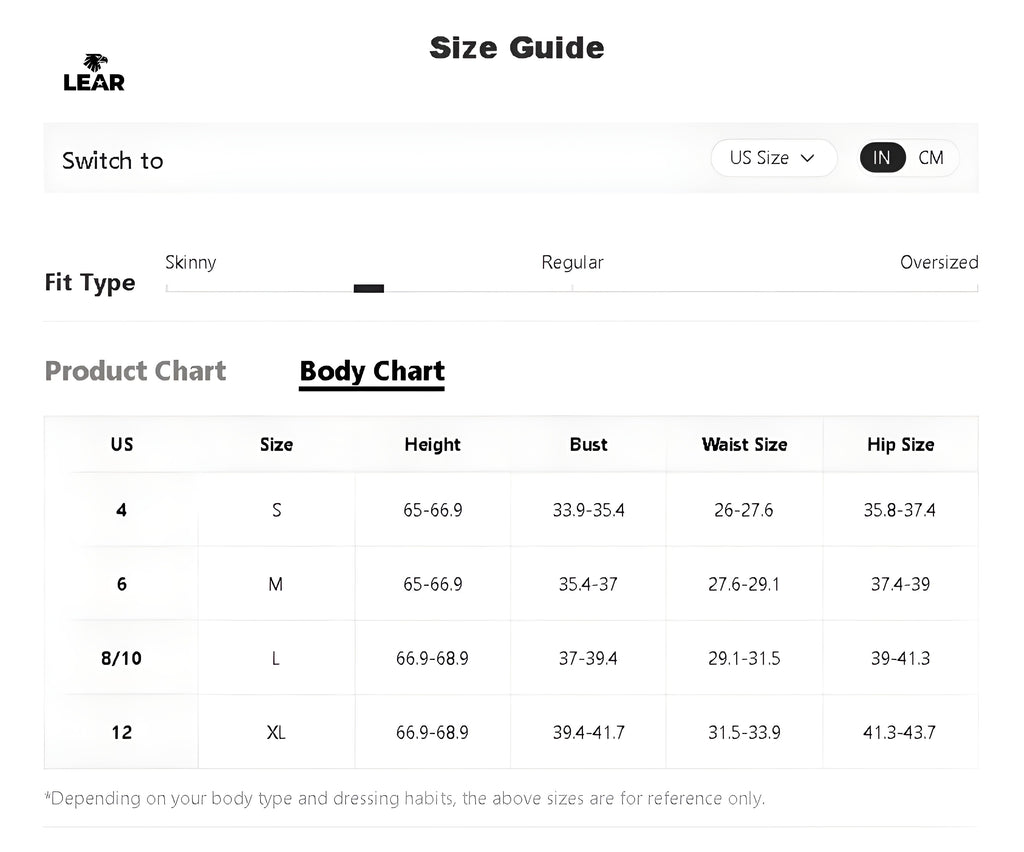Click the Height column header
This screenshot has height=852, width=1024.
coord(432,445)
